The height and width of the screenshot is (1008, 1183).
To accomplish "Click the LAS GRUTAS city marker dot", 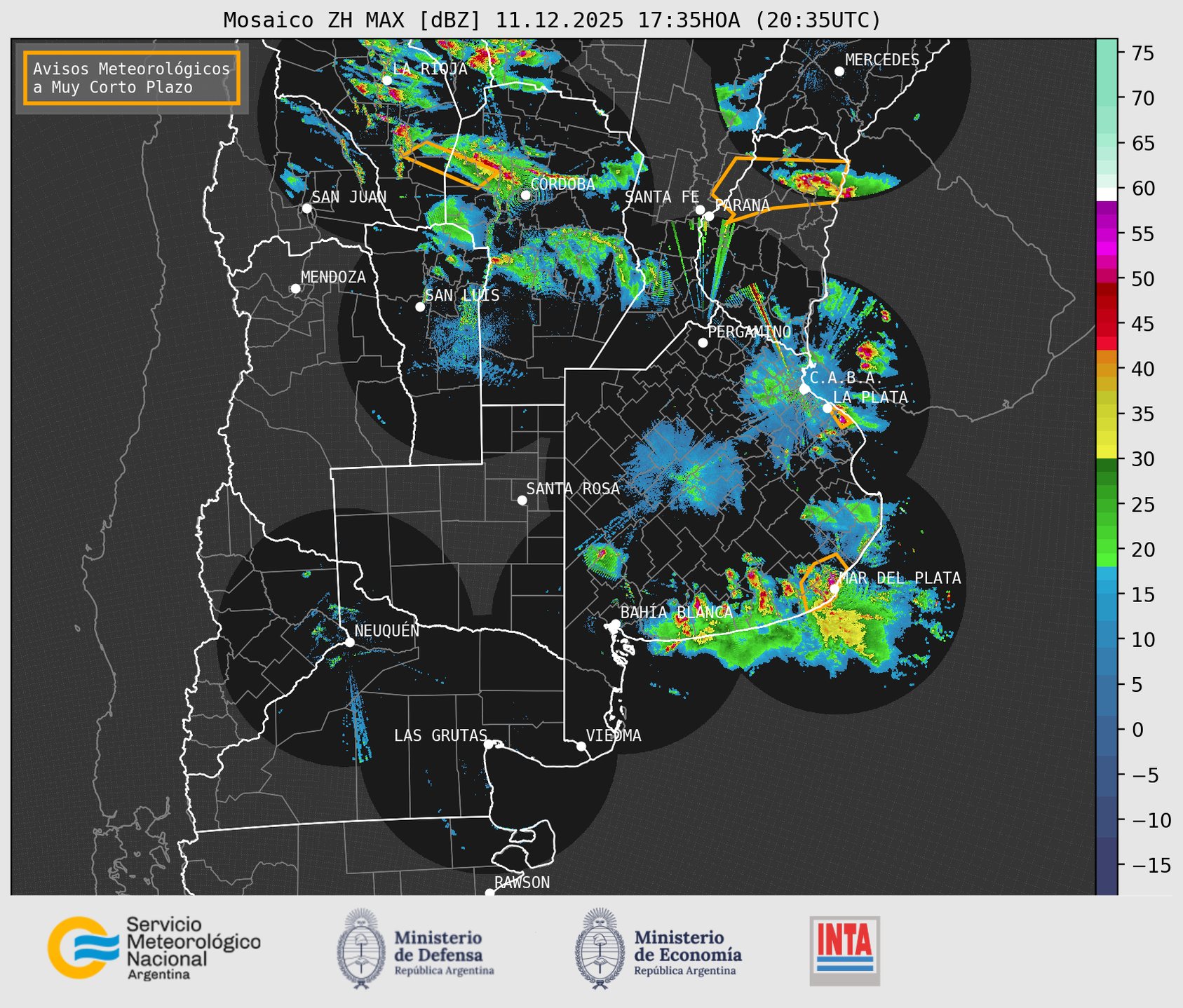I will [x=489, y=744].
